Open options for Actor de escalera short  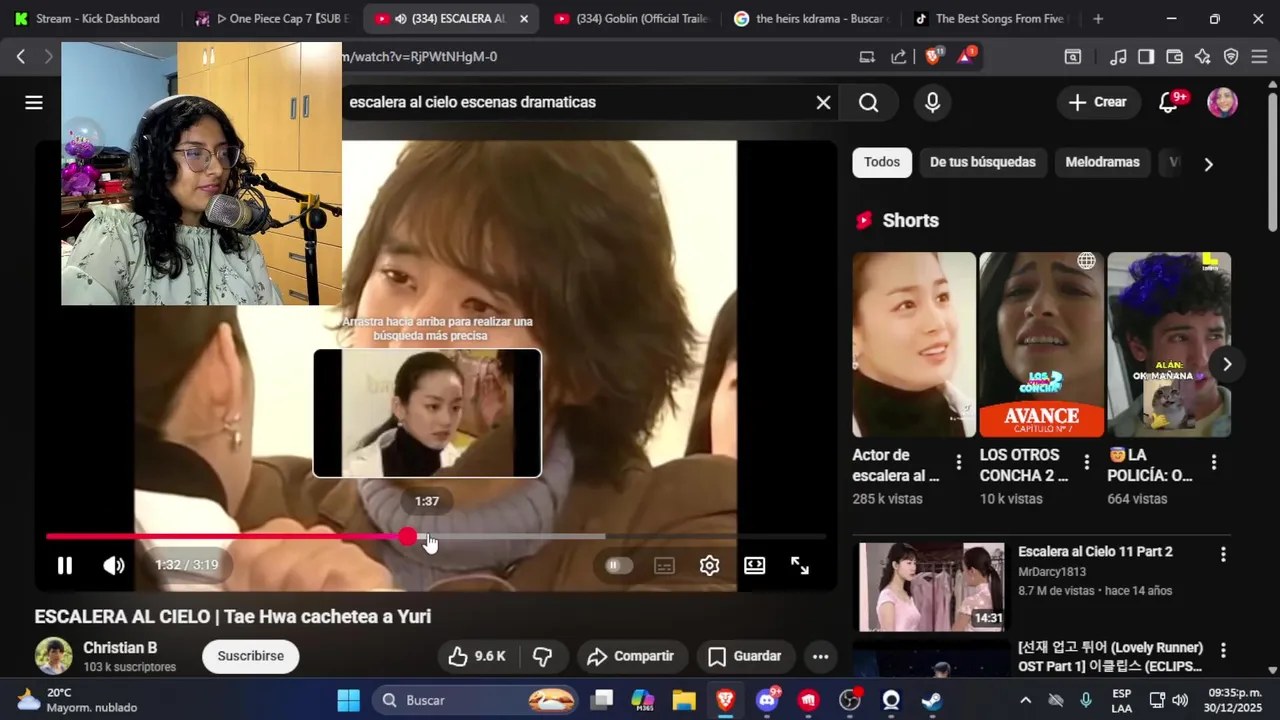(958, 462)
